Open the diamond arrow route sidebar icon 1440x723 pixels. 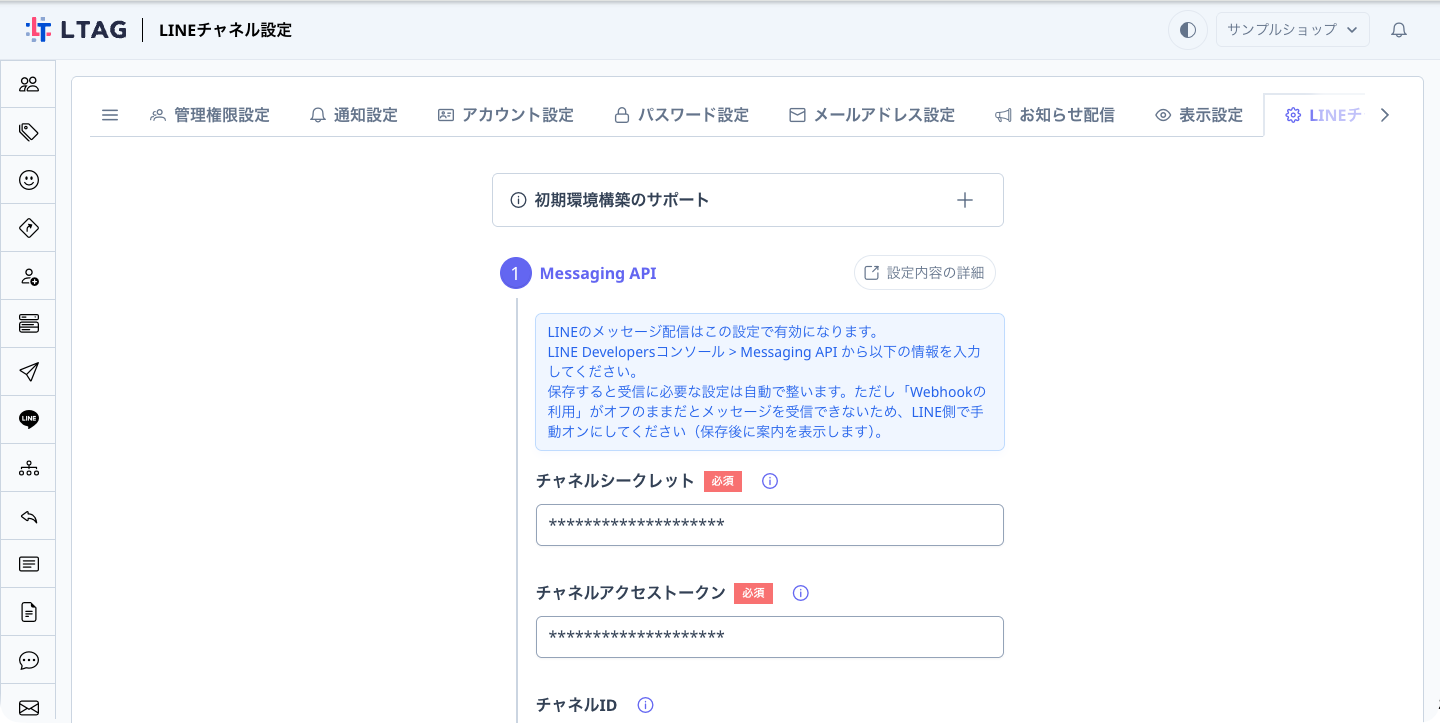pos(29,228)
